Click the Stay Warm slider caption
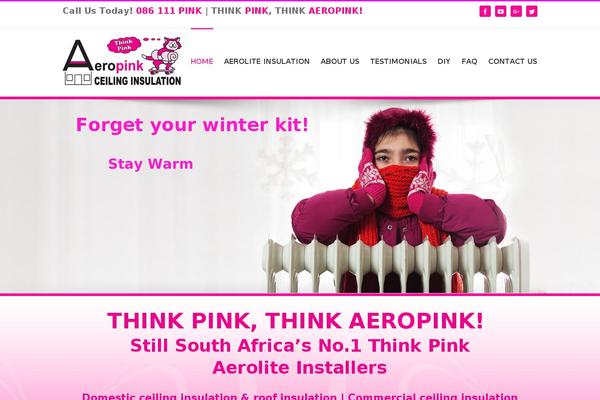600x400 pixels. click(x=150, y=164)
